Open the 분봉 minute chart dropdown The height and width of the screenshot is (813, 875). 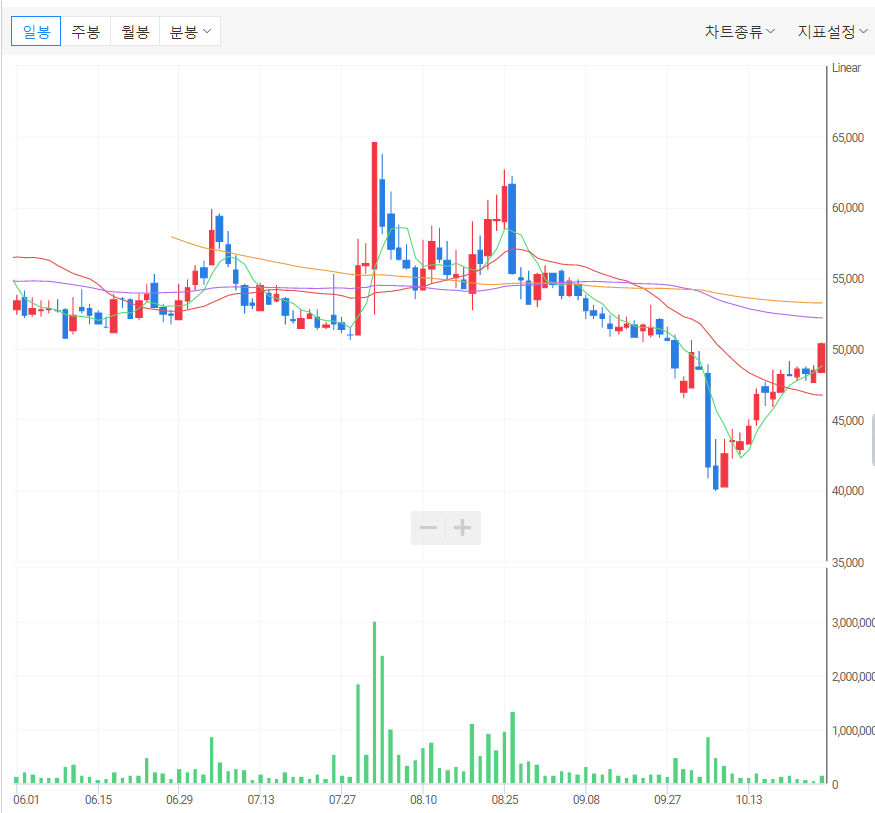[x=190, y=31]
